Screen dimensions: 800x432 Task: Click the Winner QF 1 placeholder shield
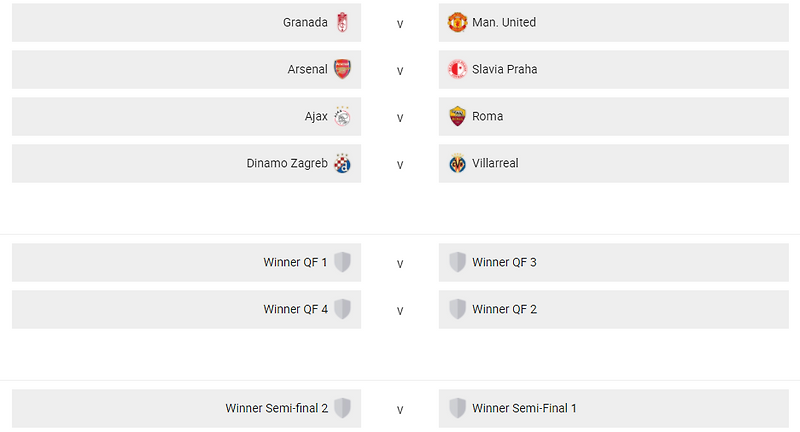[342, 262]
